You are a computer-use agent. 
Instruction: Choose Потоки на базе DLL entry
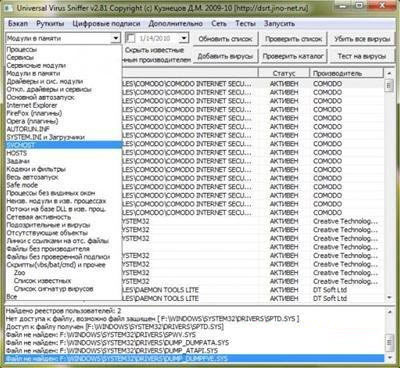[63, 209]
